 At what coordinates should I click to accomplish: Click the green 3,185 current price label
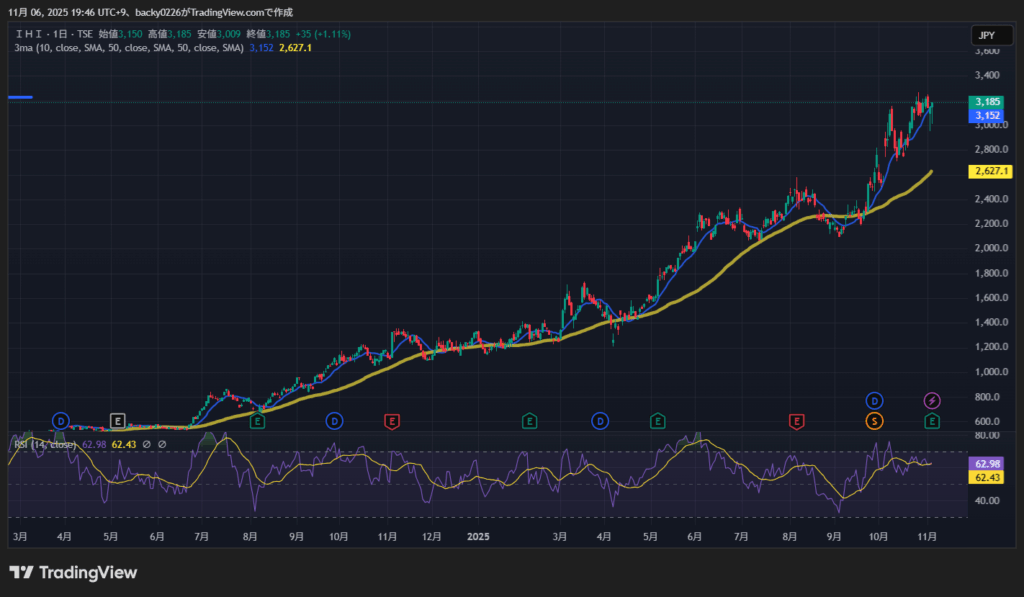[987, 102]
